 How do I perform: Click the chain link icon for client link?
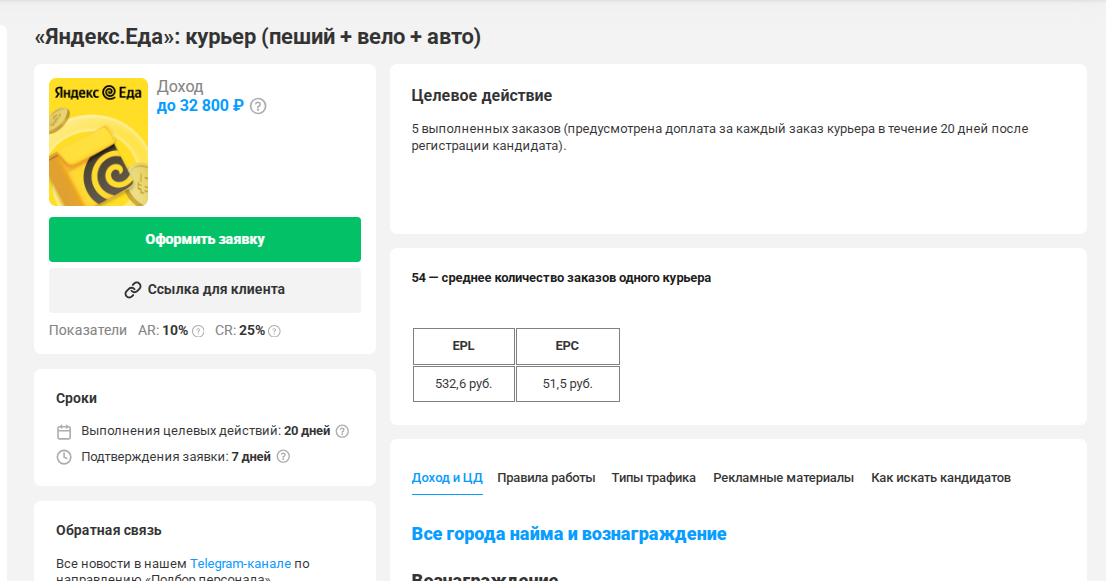133,290
